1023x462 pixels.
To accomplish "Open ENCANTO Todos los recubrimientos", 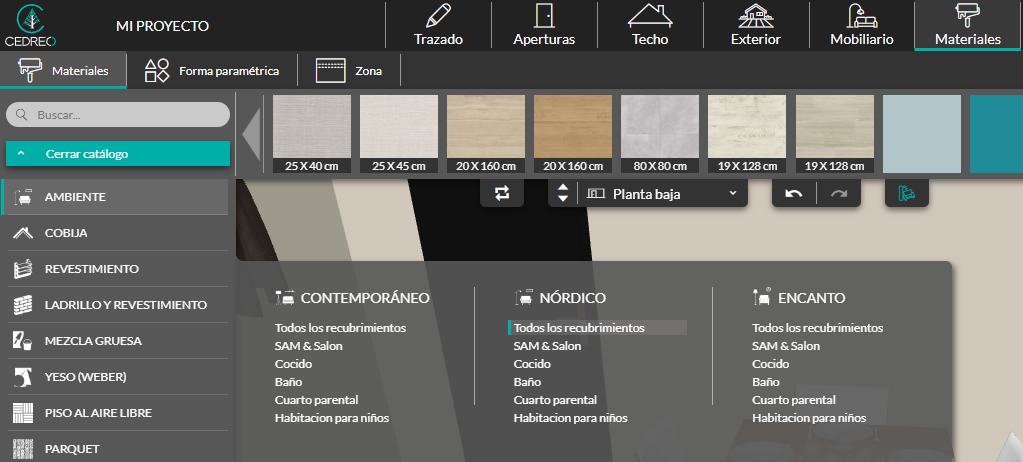I will coord(817,328).
